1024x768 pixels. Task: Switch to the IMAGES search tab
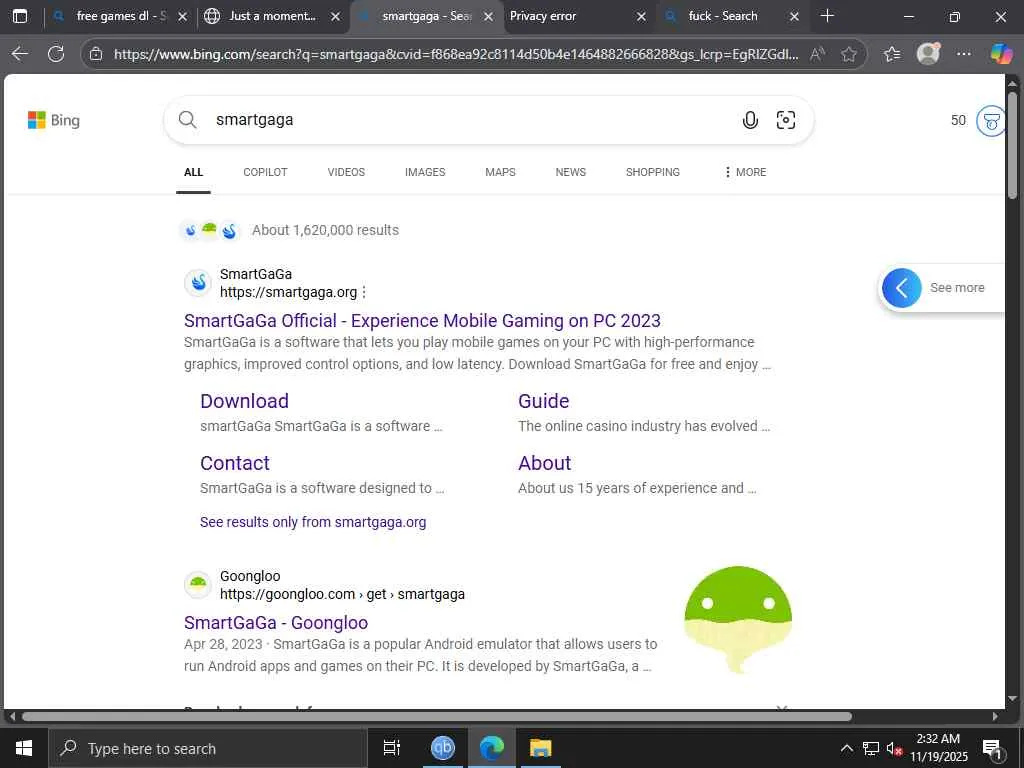pyautogui.click(x=425, y=172)
